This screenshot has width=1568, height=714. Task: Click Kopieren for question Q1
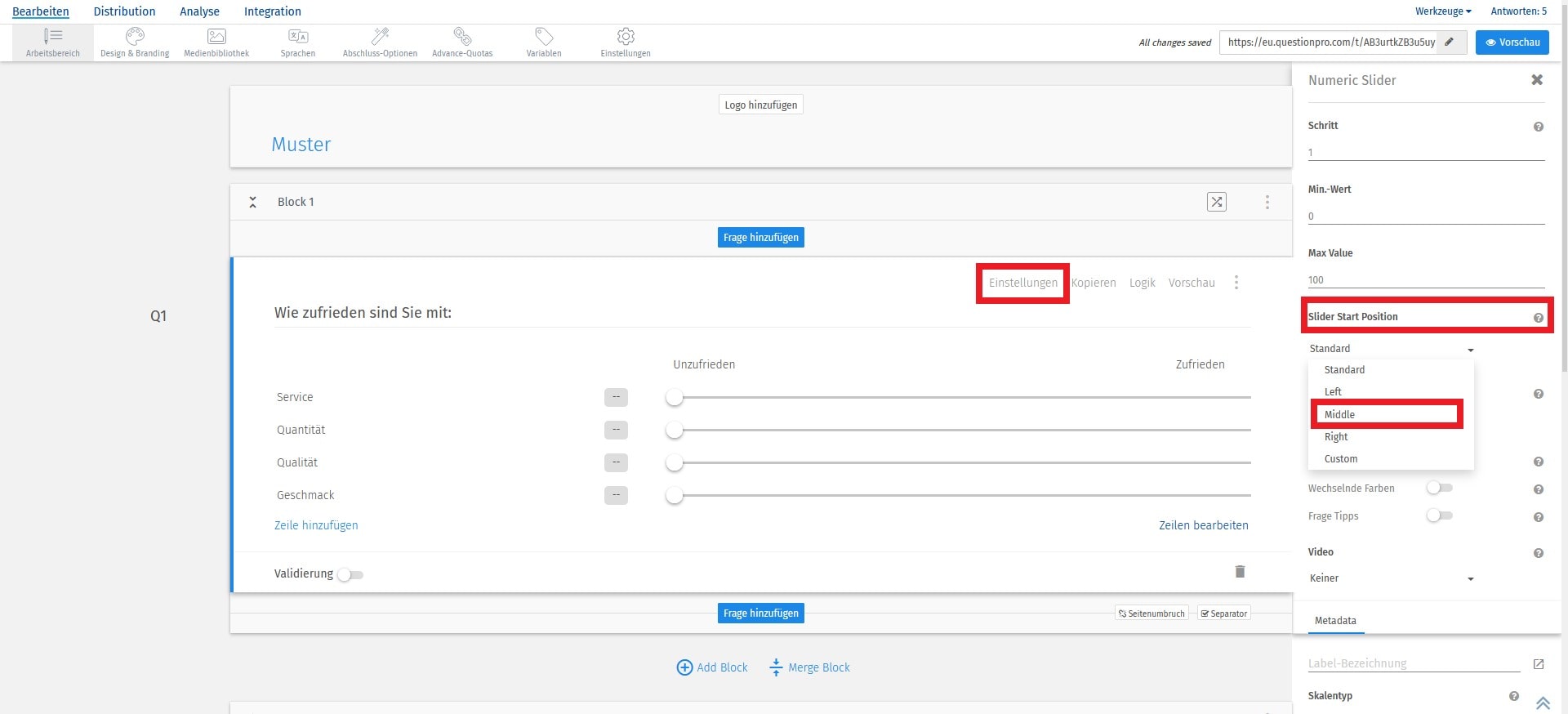pos(1094,283)
